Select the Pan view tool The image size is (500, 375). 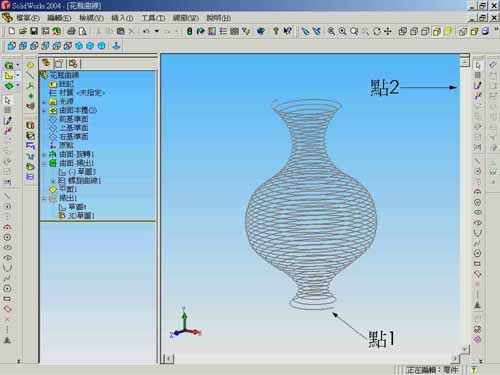388,31
